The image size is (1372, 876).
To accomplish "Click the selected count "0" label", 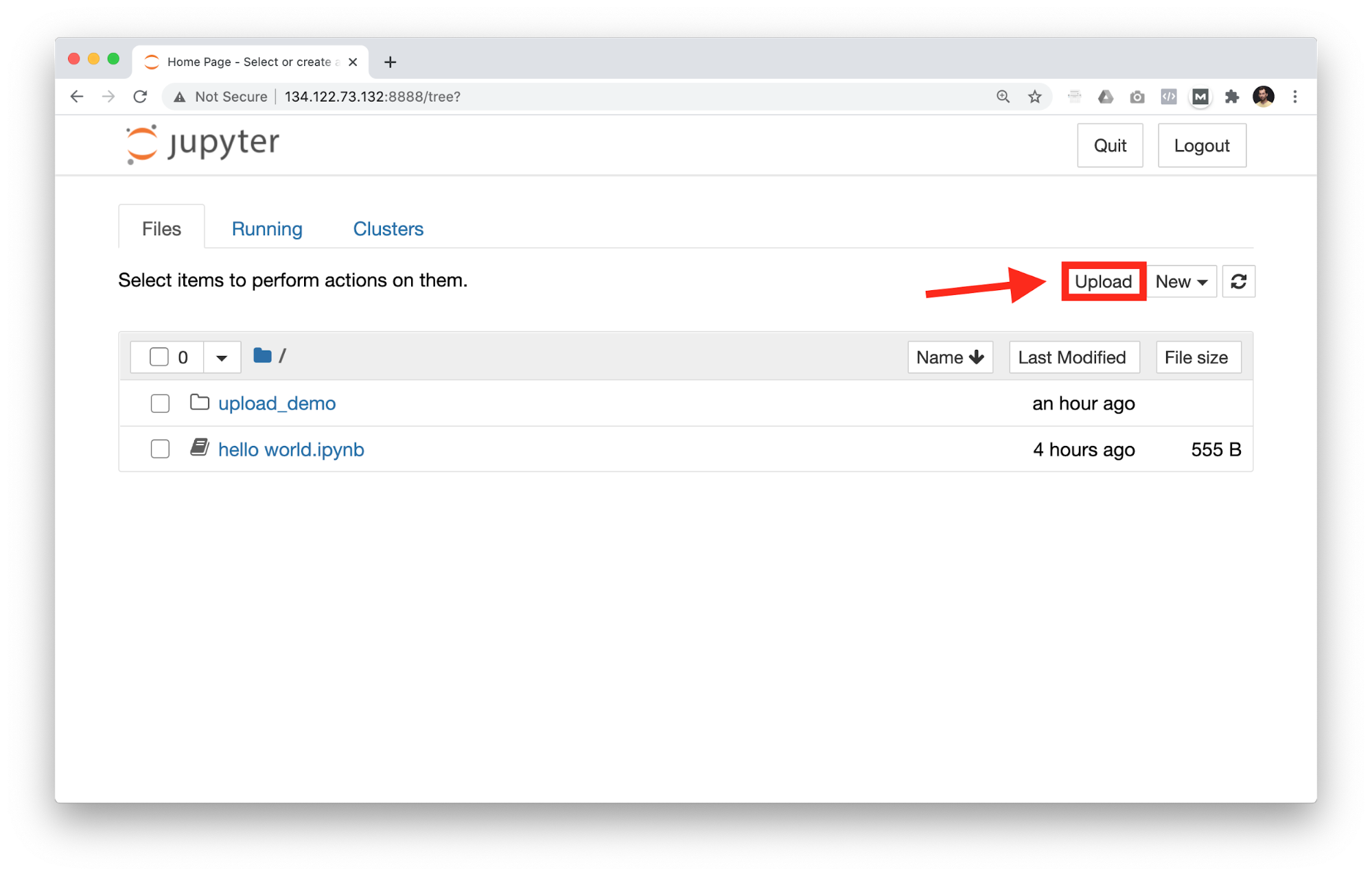I will 183,357.
